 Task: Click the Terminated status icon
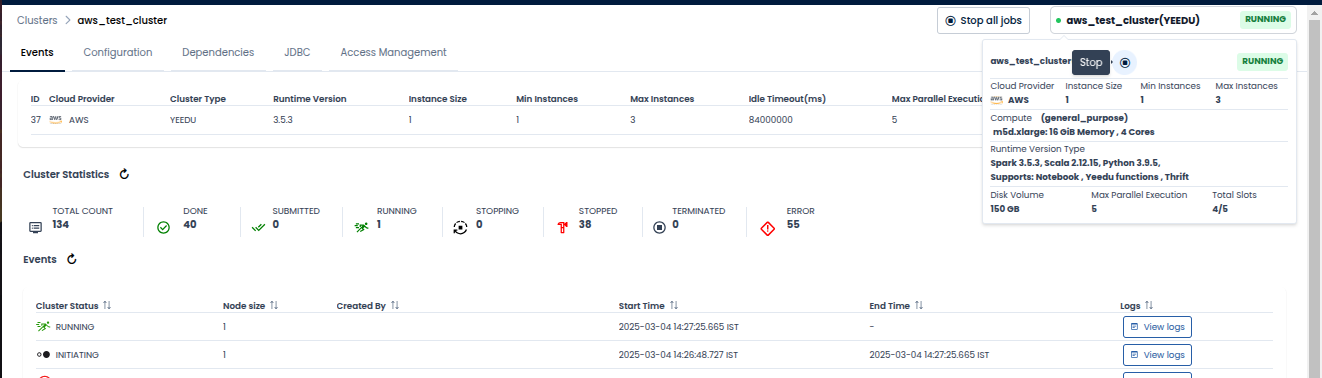pos(659,228)
